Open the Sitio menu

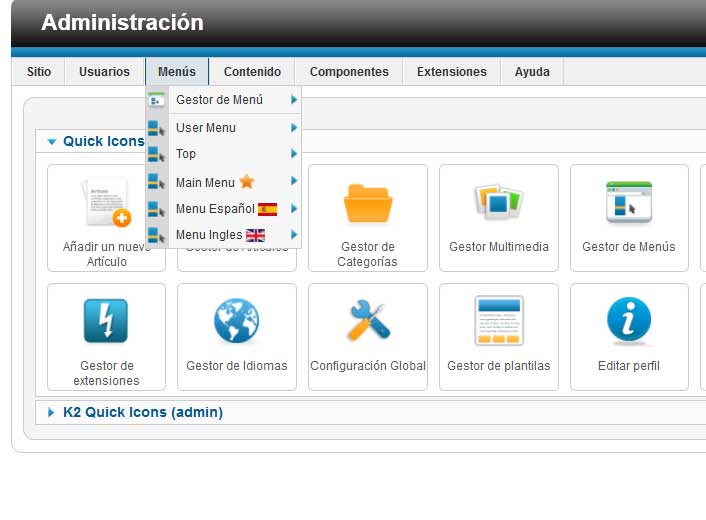pos(39,72)
